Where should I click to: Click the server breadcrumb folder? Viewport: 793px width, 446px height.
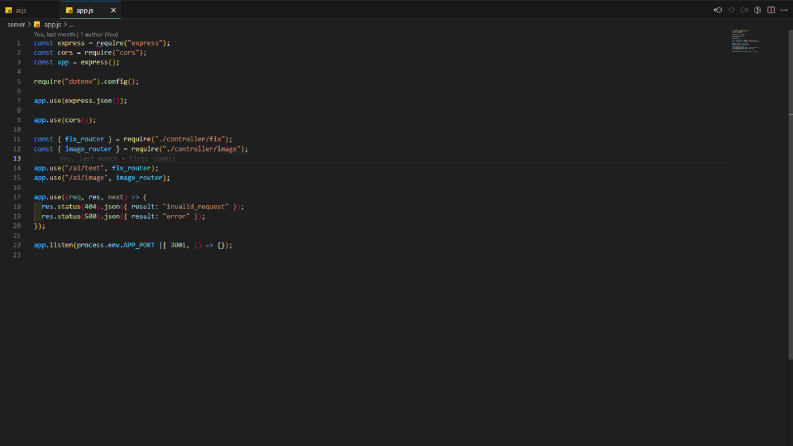click(x=16, y=24)
